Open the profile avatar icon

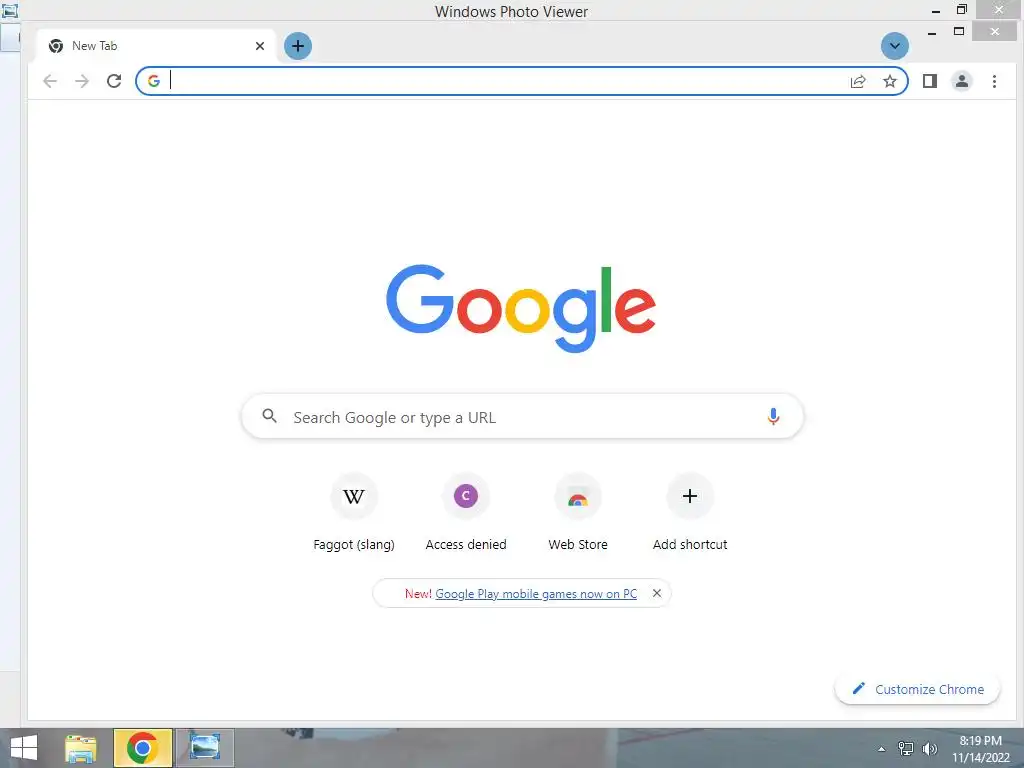[x=961, y=81]
